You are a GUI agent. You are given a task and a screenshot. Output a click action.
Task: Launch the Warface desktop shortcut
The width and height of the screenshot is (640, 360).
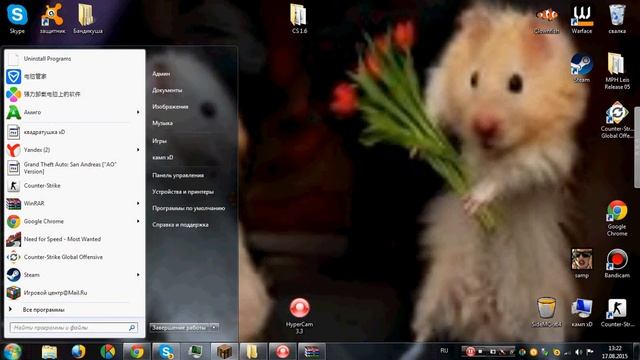coord(582,19)
